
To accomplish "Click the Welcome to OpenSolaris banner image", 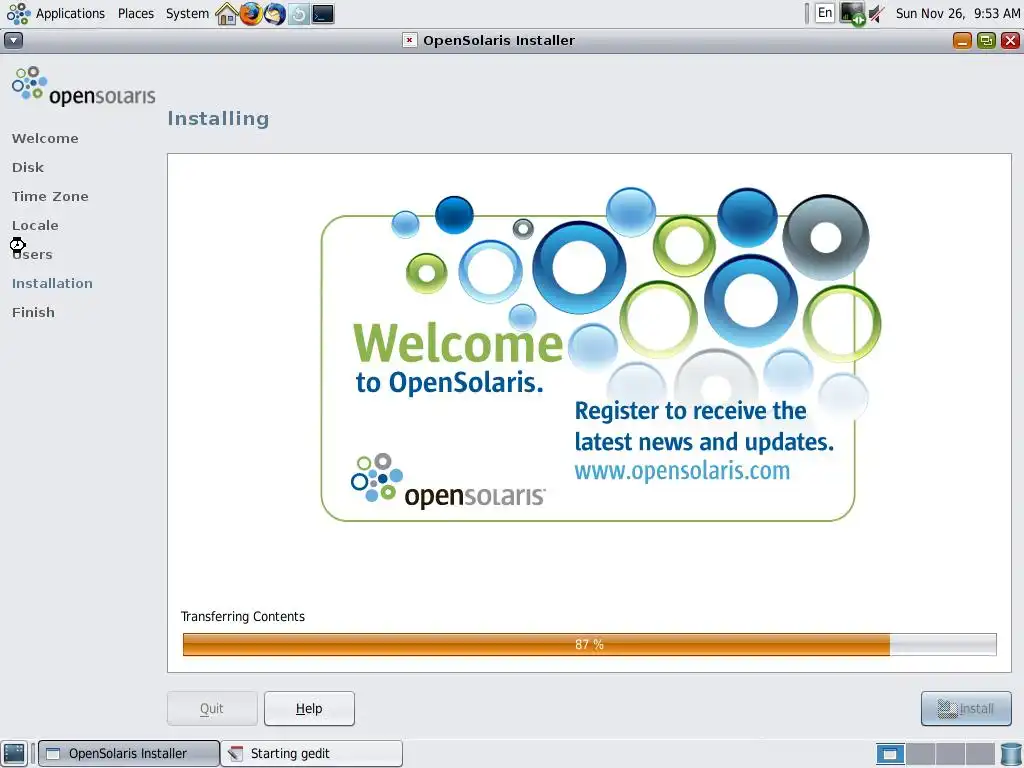I will 601,355.
